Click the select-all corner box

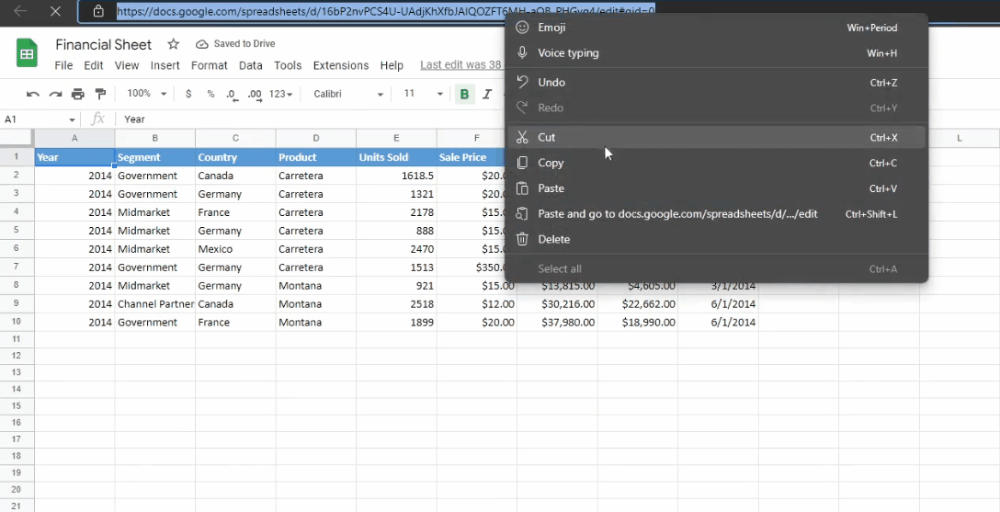point(17,138)
